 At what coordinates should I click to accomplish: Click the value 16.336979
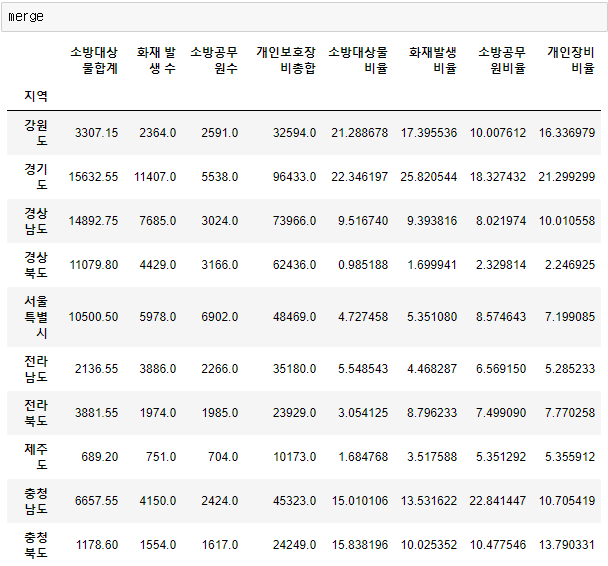567,133
